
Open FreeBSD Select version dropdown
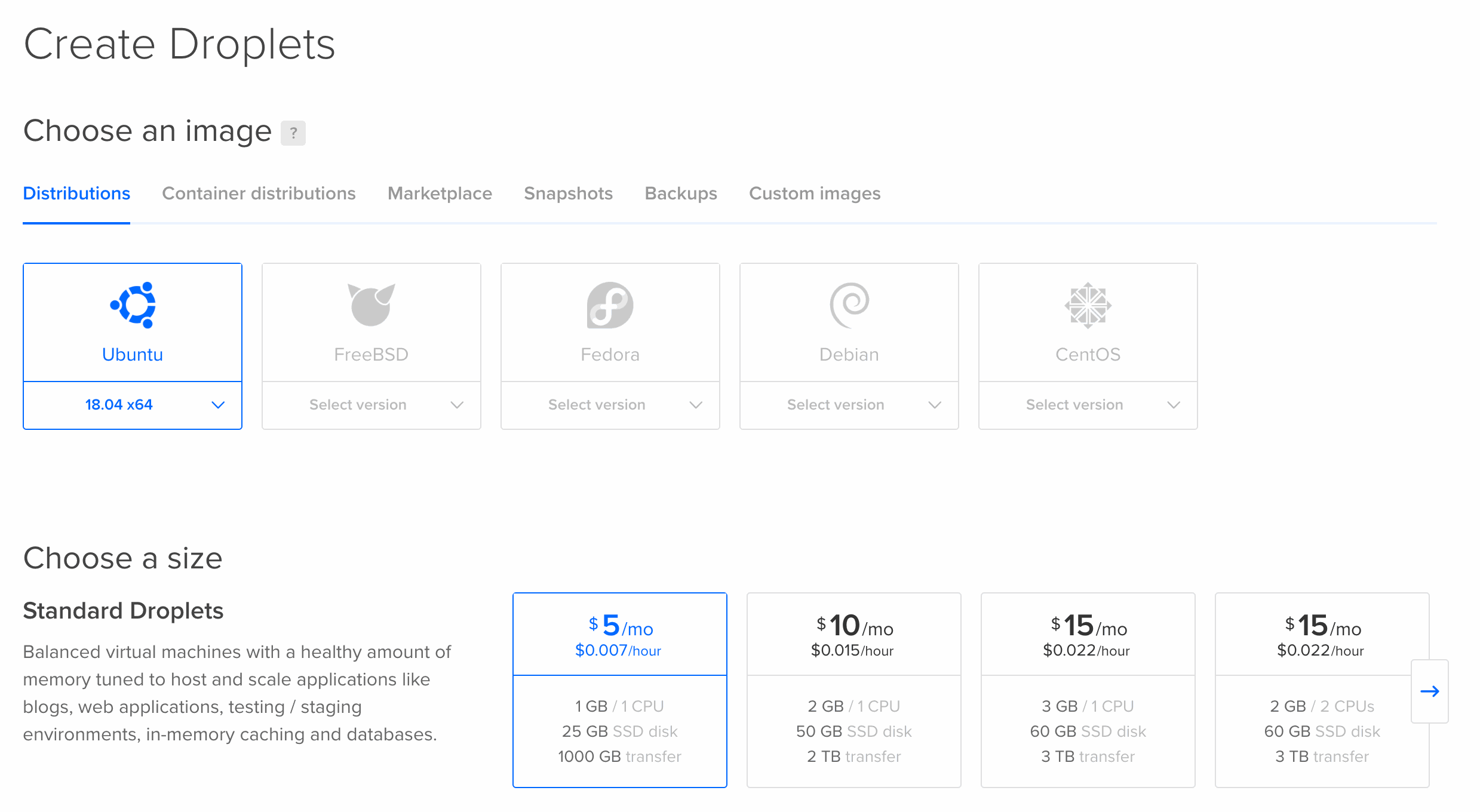(371, 405)
